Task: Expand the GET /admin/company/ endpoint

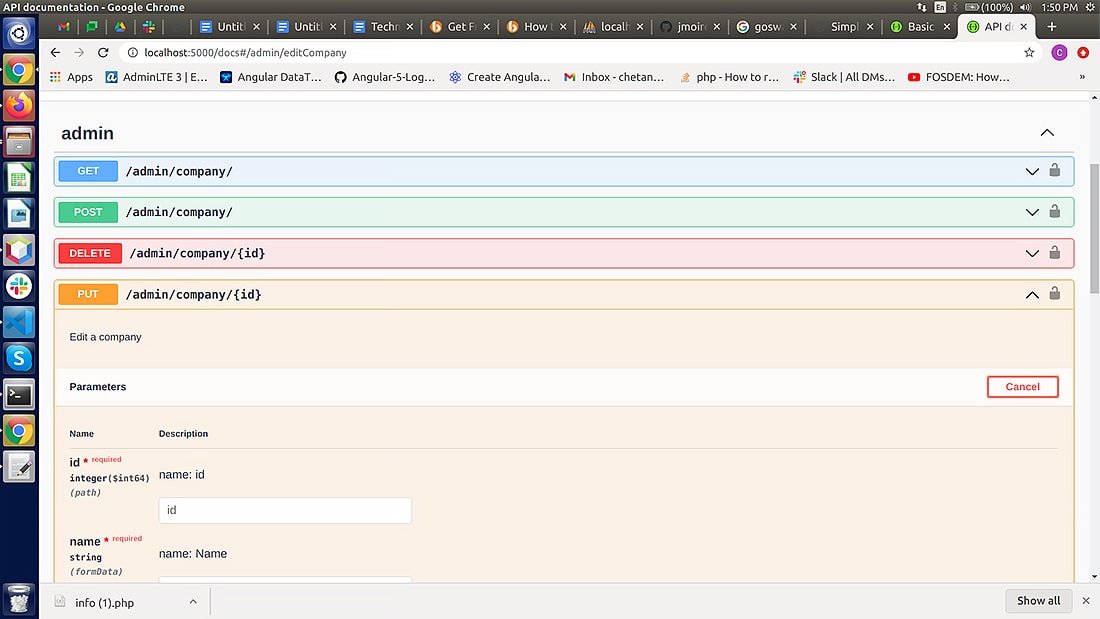Action: (1032, 170)
